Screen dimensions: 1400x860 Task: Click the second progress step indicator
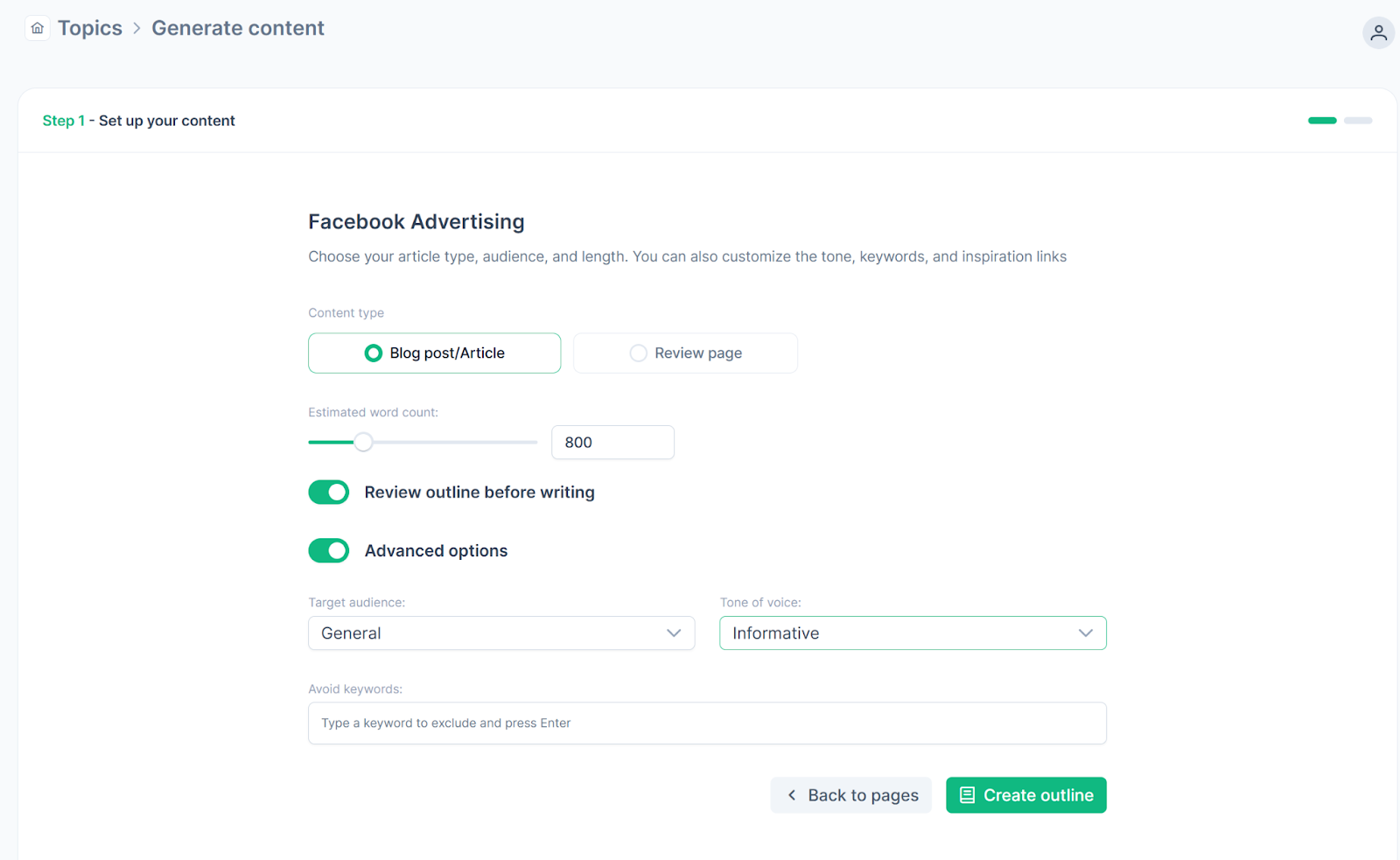click(x=1358, y=121)
